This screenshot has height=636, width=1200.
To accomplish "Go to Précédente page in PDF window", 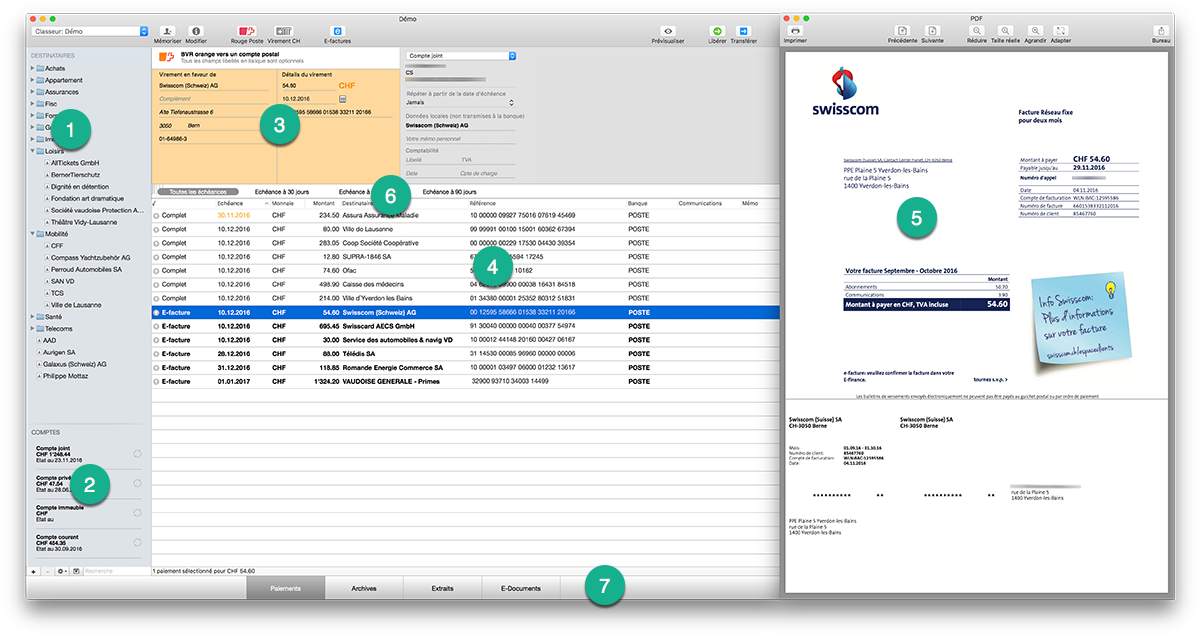I will tap(902, 31).
